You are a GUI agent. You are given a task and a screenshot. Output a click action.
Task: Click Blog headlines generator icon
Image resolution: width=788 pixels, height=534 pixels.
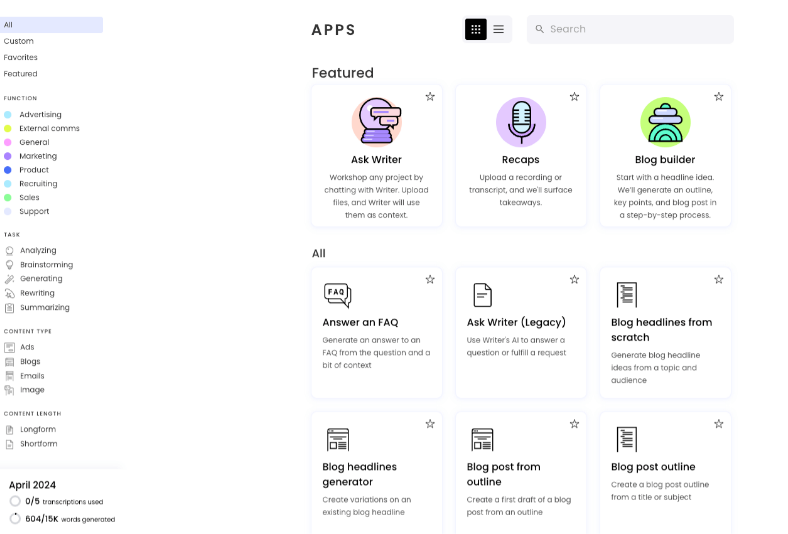pos(338,440)
